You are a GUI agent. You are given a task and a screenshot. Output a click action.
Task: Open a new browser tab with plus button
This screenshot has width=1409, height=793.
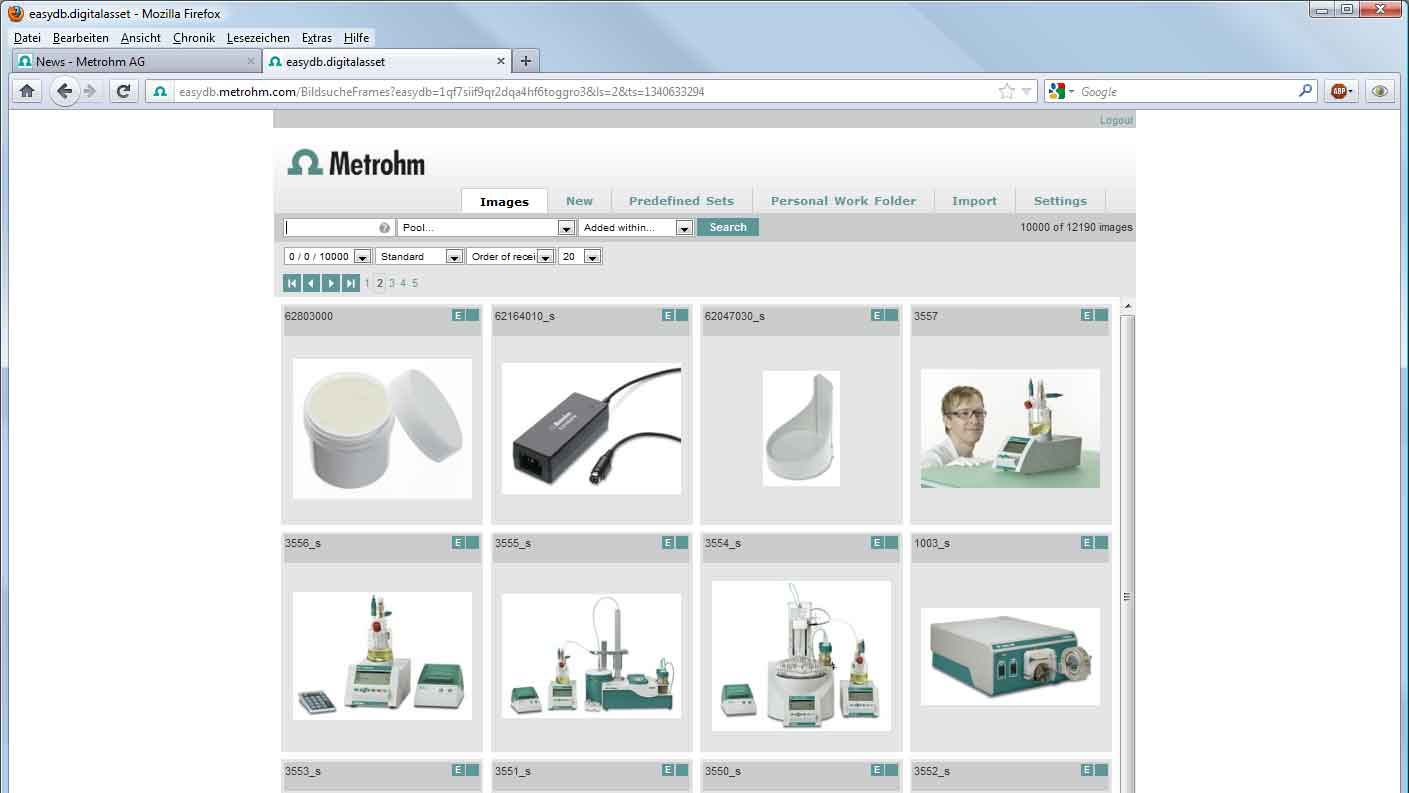click(x=526, y=61)
